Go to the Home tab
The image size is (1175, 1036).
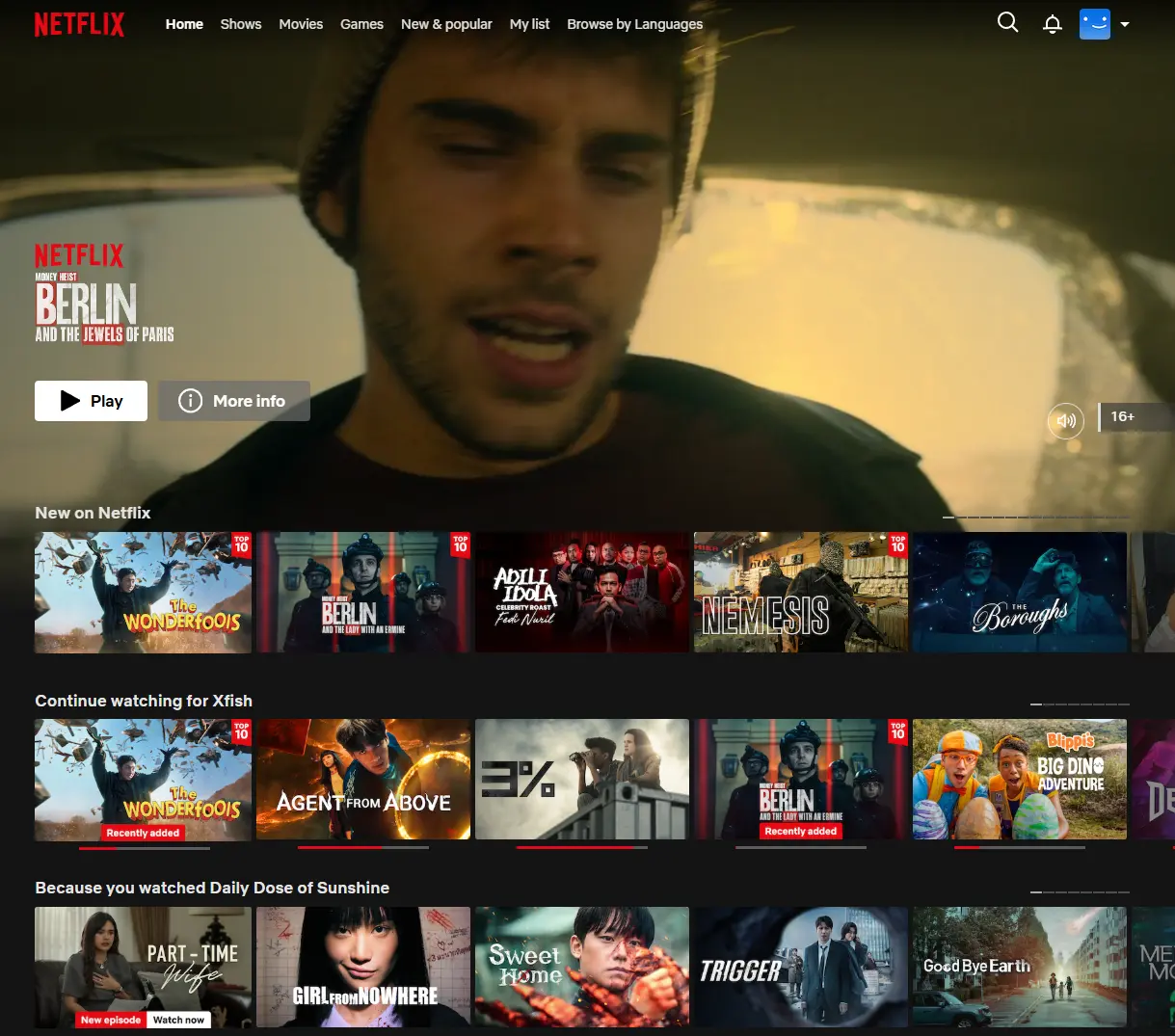click(184, 24)
